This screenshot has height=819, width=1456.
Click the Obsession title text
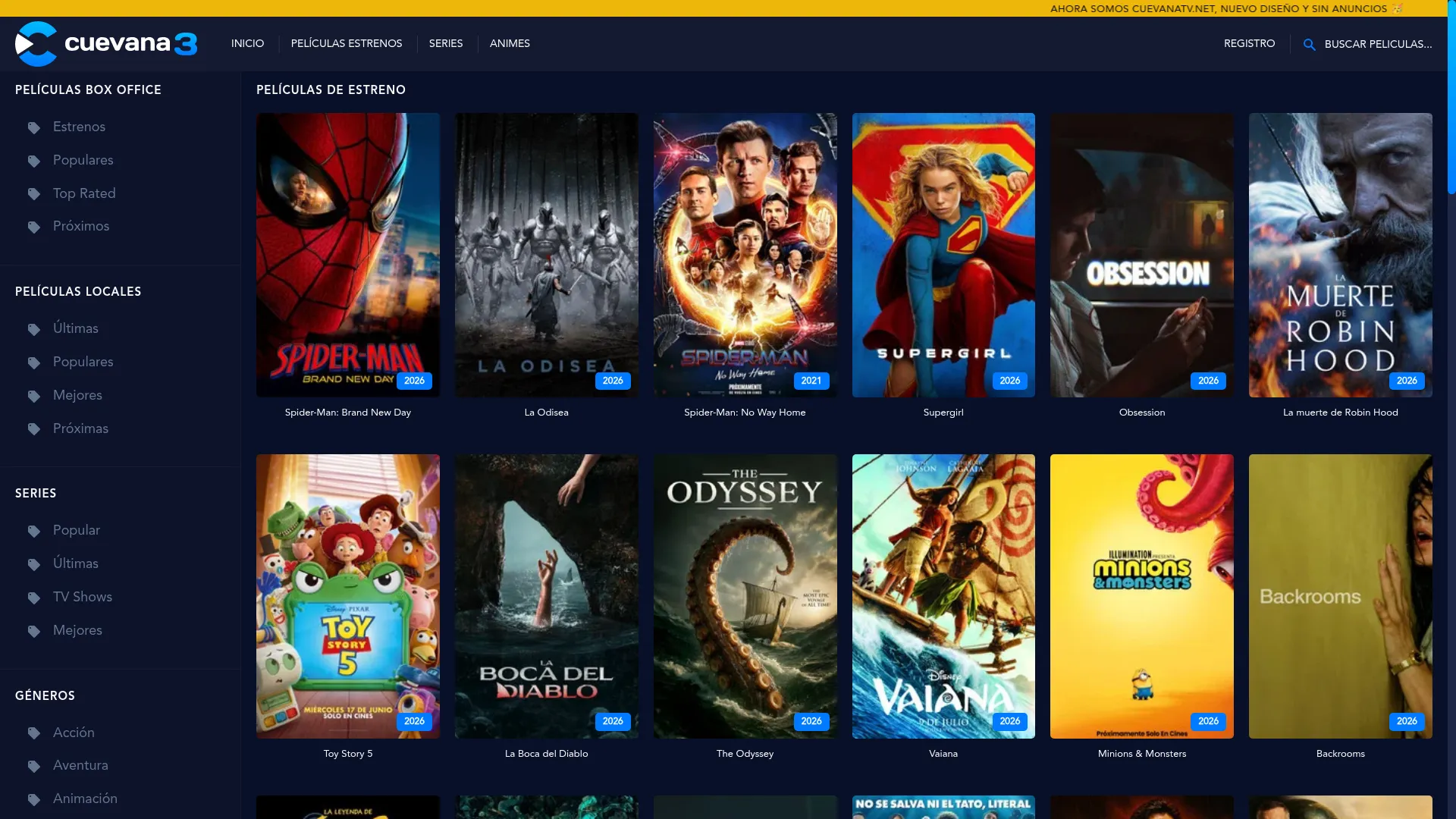pos(1142,413)
